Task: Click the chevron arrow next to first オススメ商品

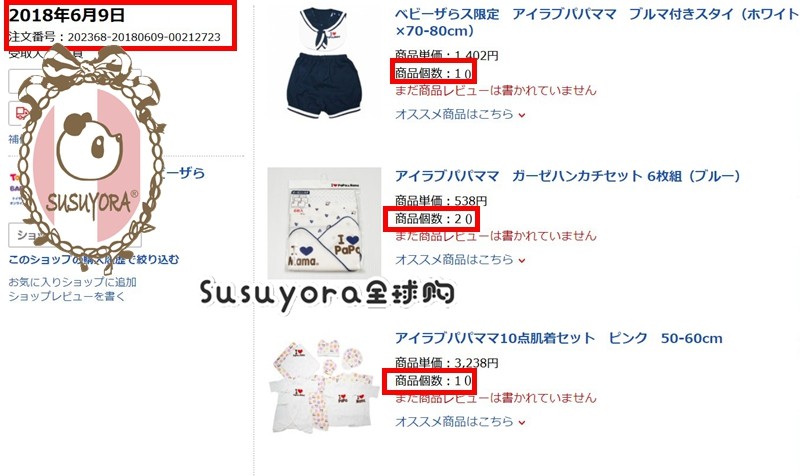Action: [x=521, y=115]
